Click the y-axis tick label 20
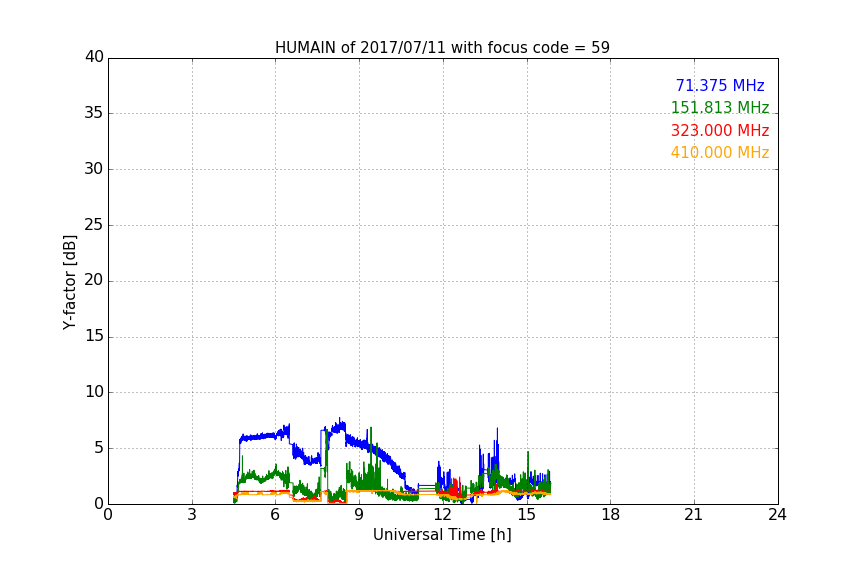Image resolution: width=864 pixels, height=576 pixels. 94,280
